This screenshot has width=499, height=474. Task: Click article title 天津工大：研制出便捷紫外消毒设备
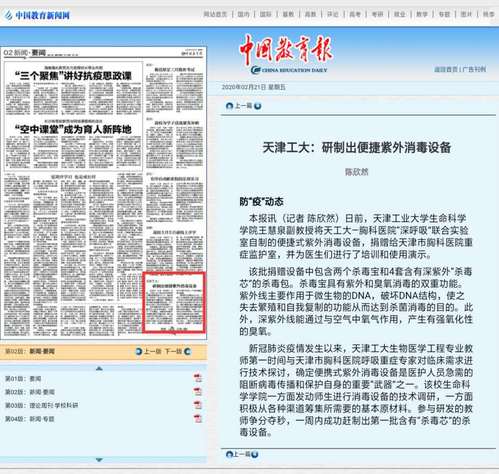[357, 148]
